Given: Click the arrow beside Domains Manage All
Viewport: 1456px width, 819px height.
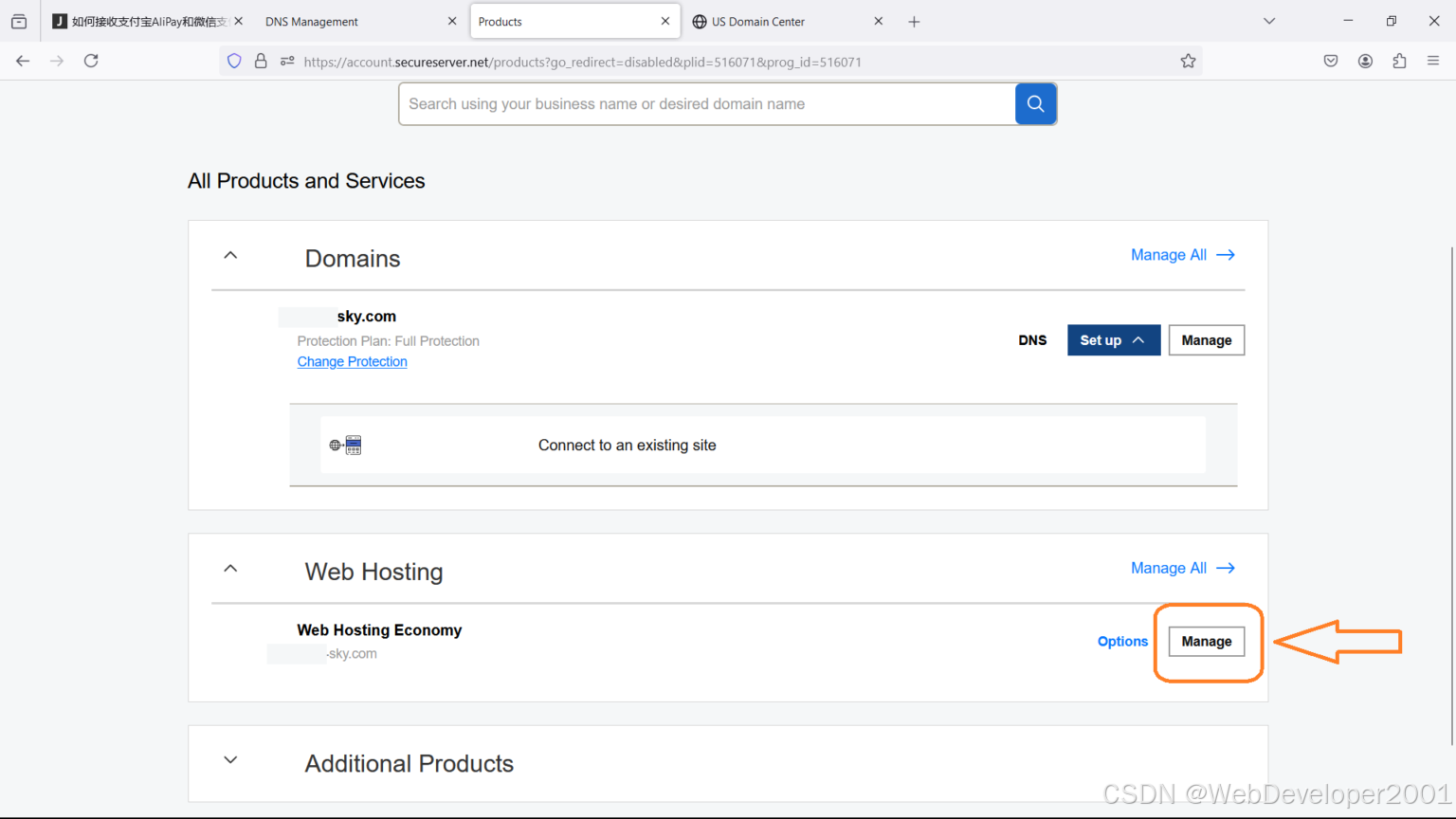Looking at the screenshot, I should [x=1226, y=255].
